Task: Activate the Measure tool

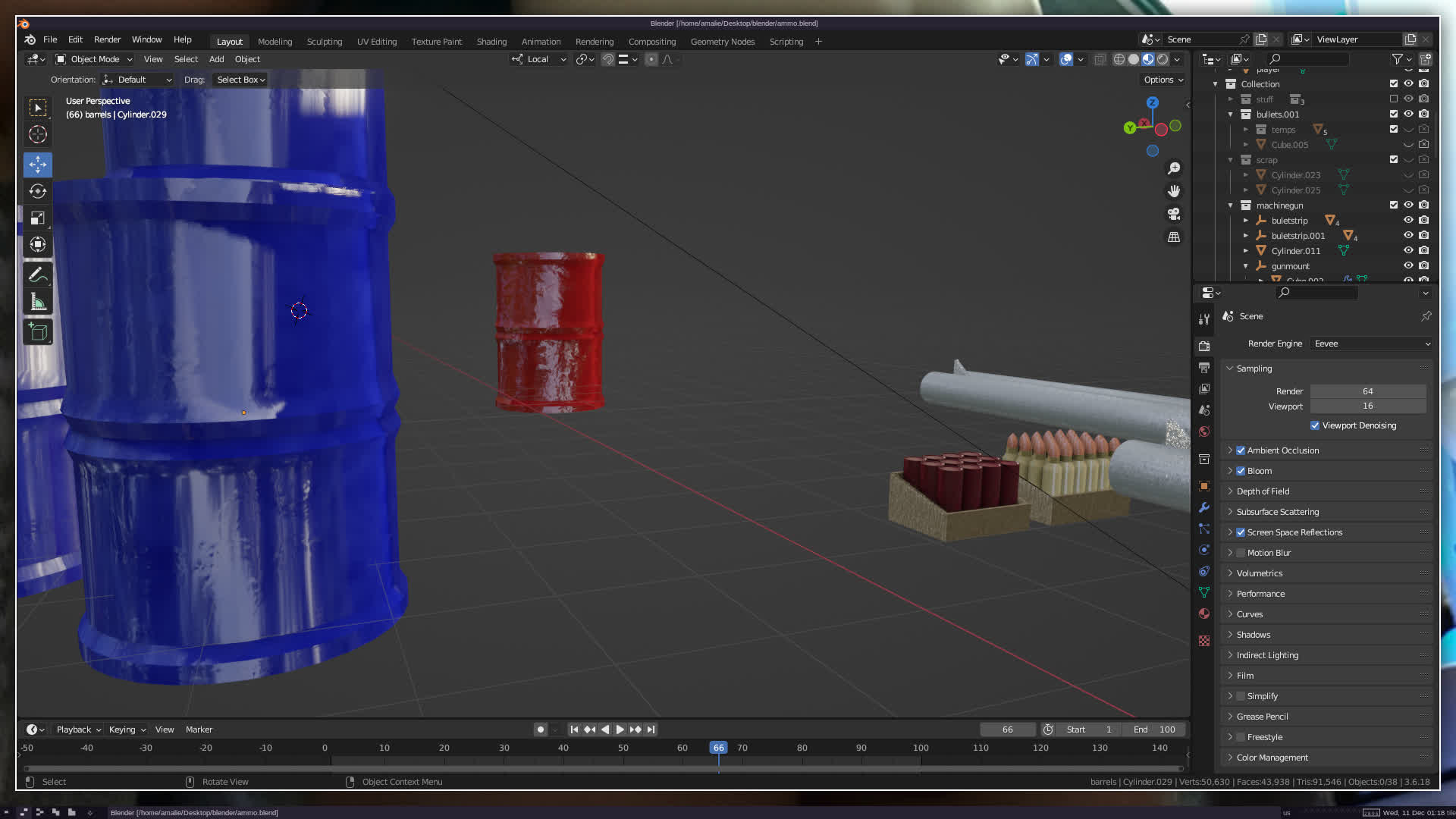Action: click(37, 303)
